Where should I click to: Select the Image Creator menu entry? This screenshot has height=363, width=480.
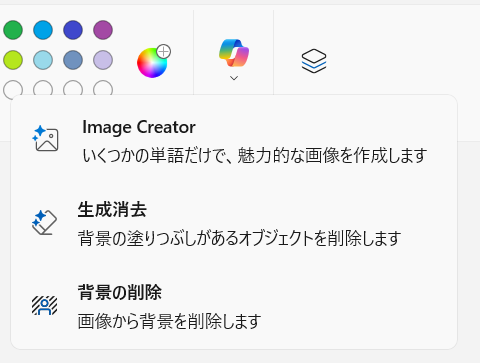pos(234,141)
